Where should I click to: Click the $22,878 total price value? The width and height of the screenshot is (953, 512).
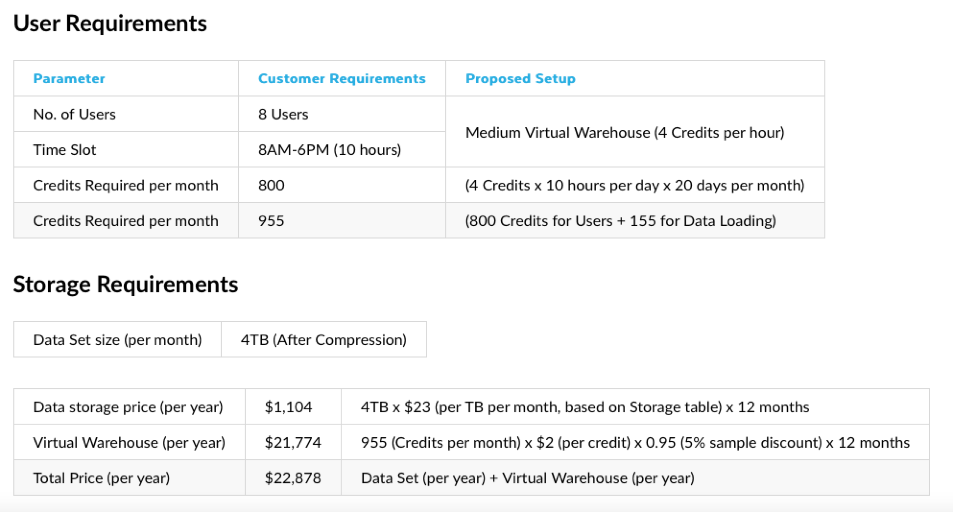293,478
